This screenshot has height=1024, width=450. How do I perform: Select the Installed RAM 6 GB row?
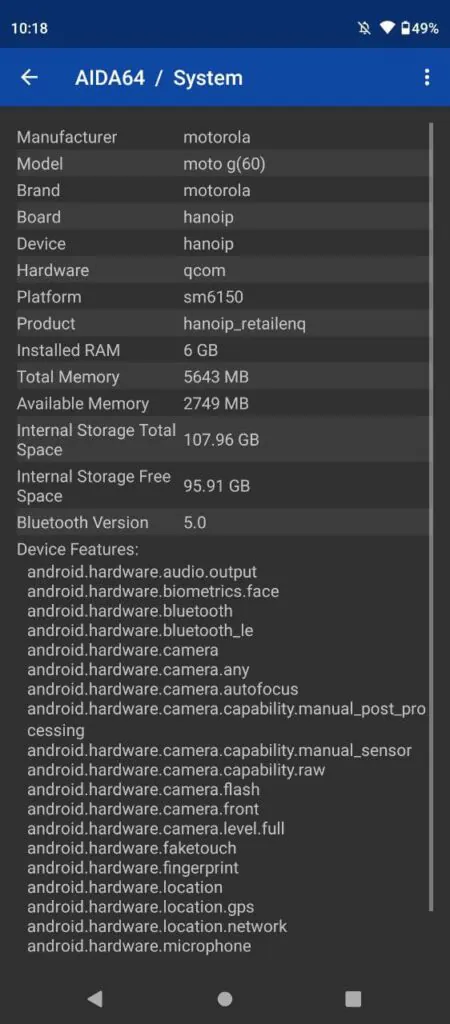click(222, 350)
